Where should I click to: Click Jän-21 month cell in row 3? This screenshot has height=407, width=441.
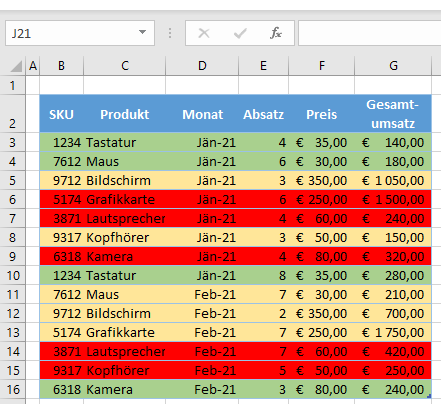pyautogui.click(x=202, y=142)
